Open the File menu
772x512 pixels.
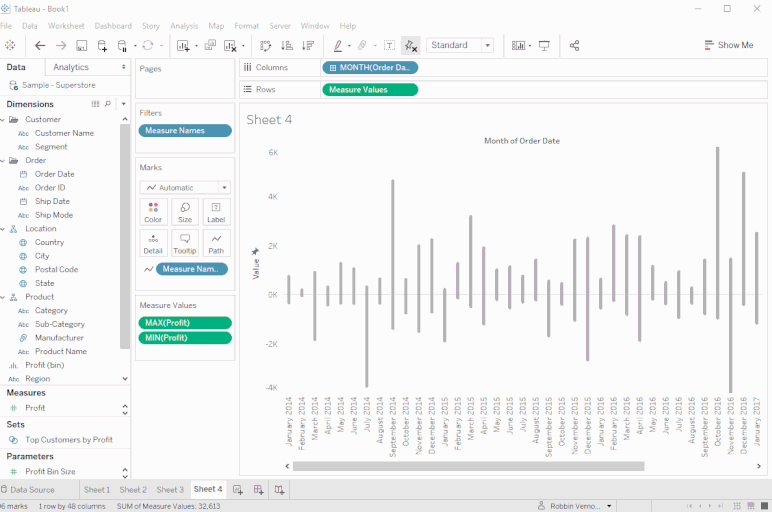click(6, 26)
